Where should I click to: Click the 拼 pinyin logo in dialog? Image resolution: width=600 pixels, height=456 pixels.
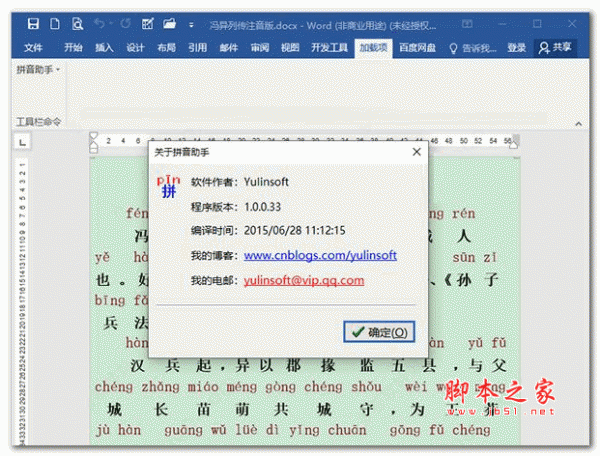(x=168, y=186)
